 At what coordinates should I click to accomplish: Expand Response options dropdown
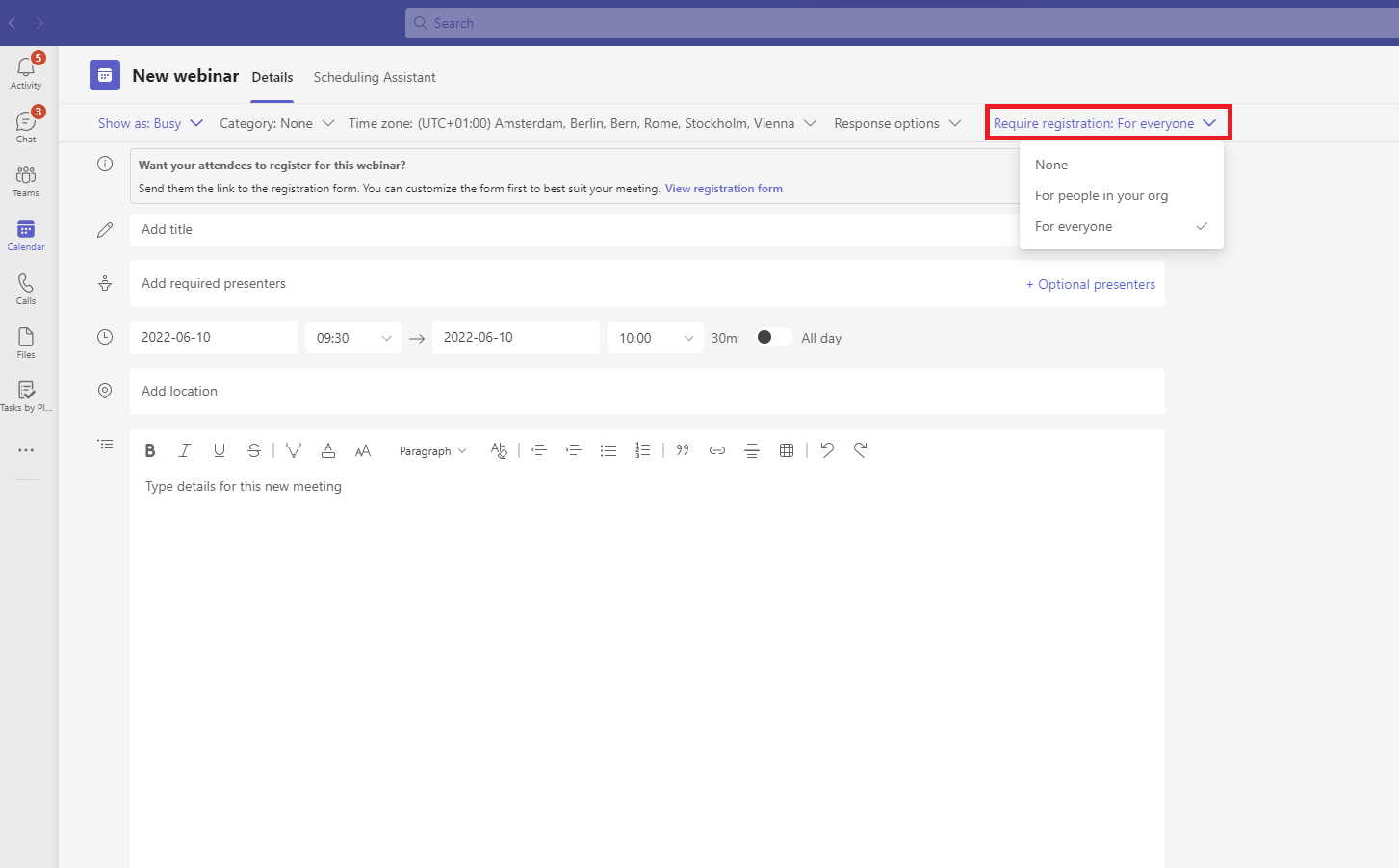click(x=897, y=123)
